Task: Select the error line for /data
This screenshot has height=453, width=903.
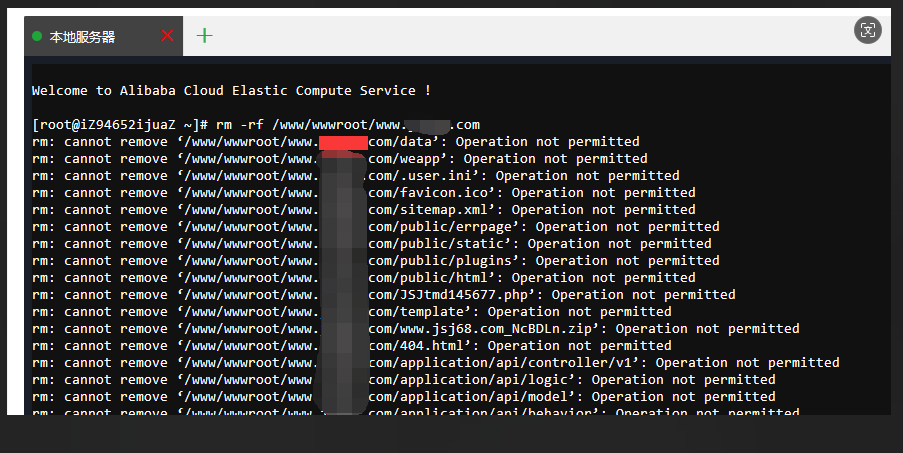Action: pos(336,142)
